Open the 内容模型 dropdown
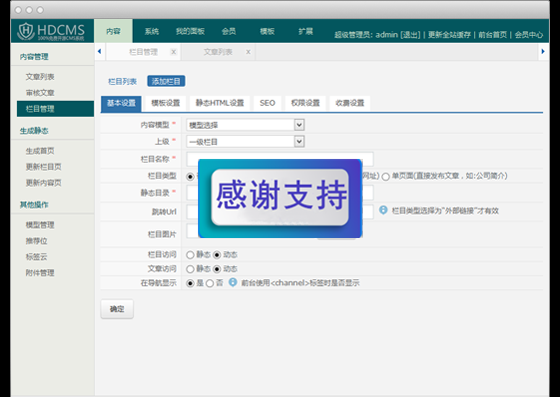 tap(245, 125)
